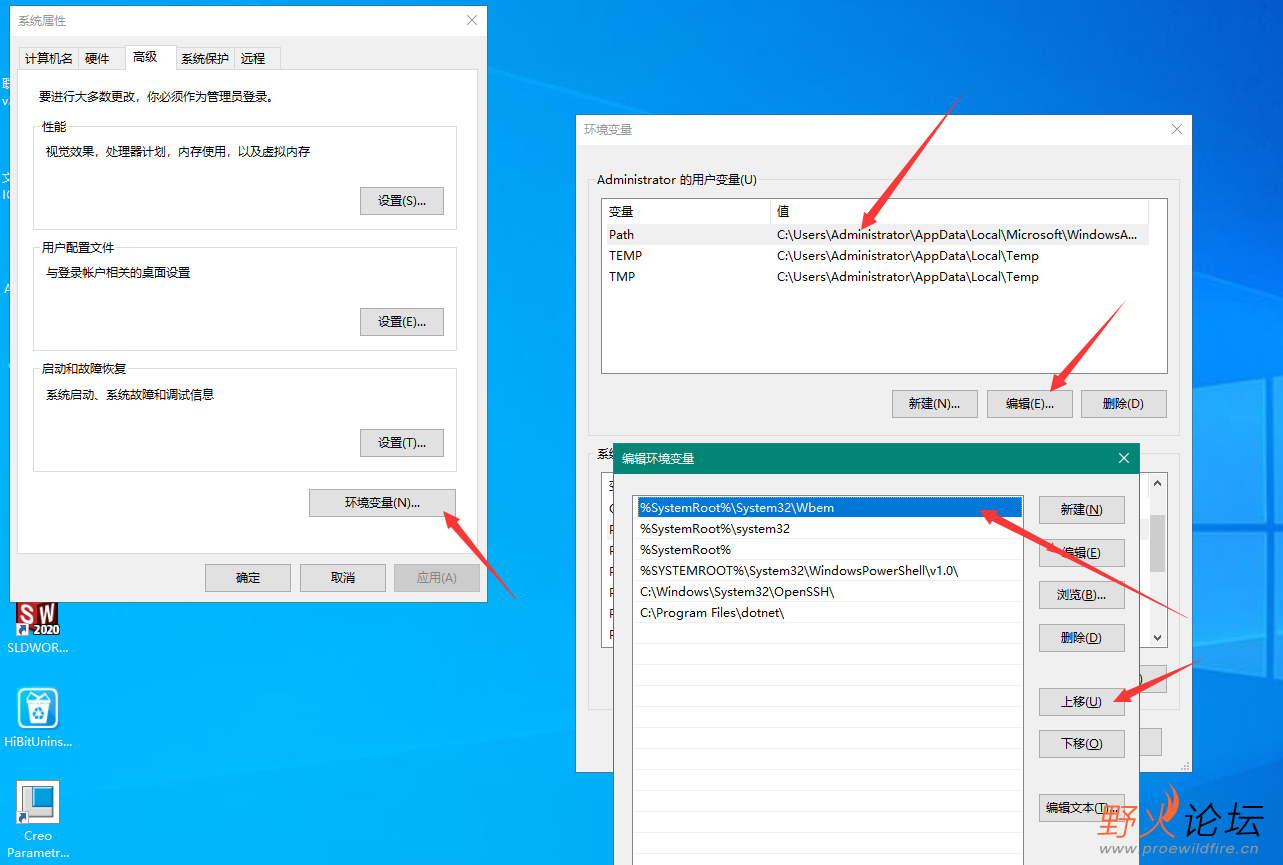1283x865 pixels.
Task: Click 新建(N) in the path editor dialog
Action: click(x=1082, y=510)
